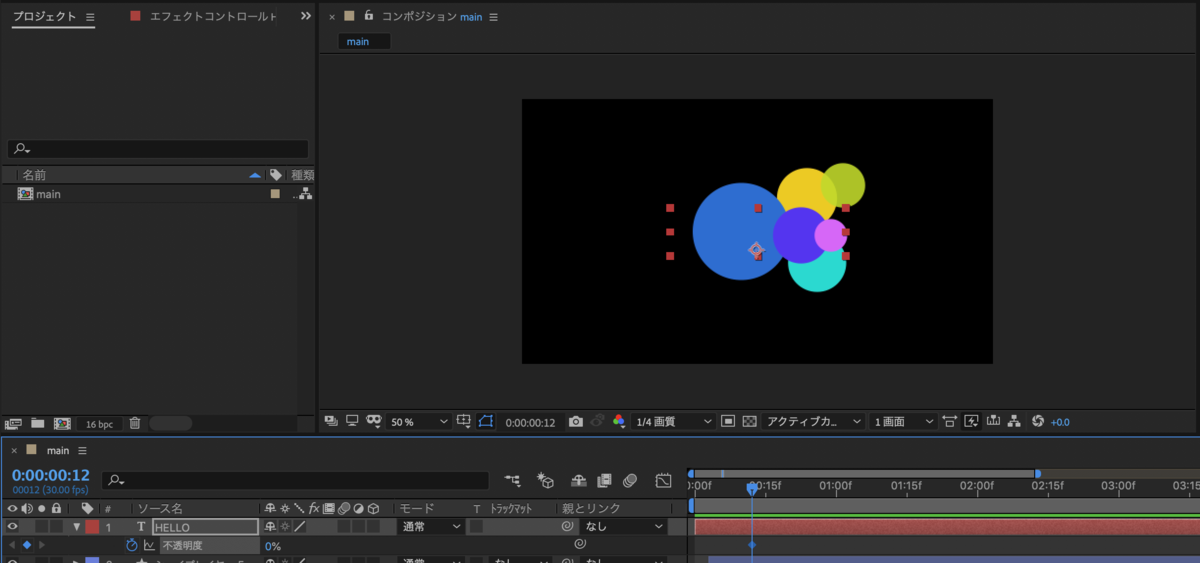Click the playhead current time indicator
1200x563 pixels.
753,487
